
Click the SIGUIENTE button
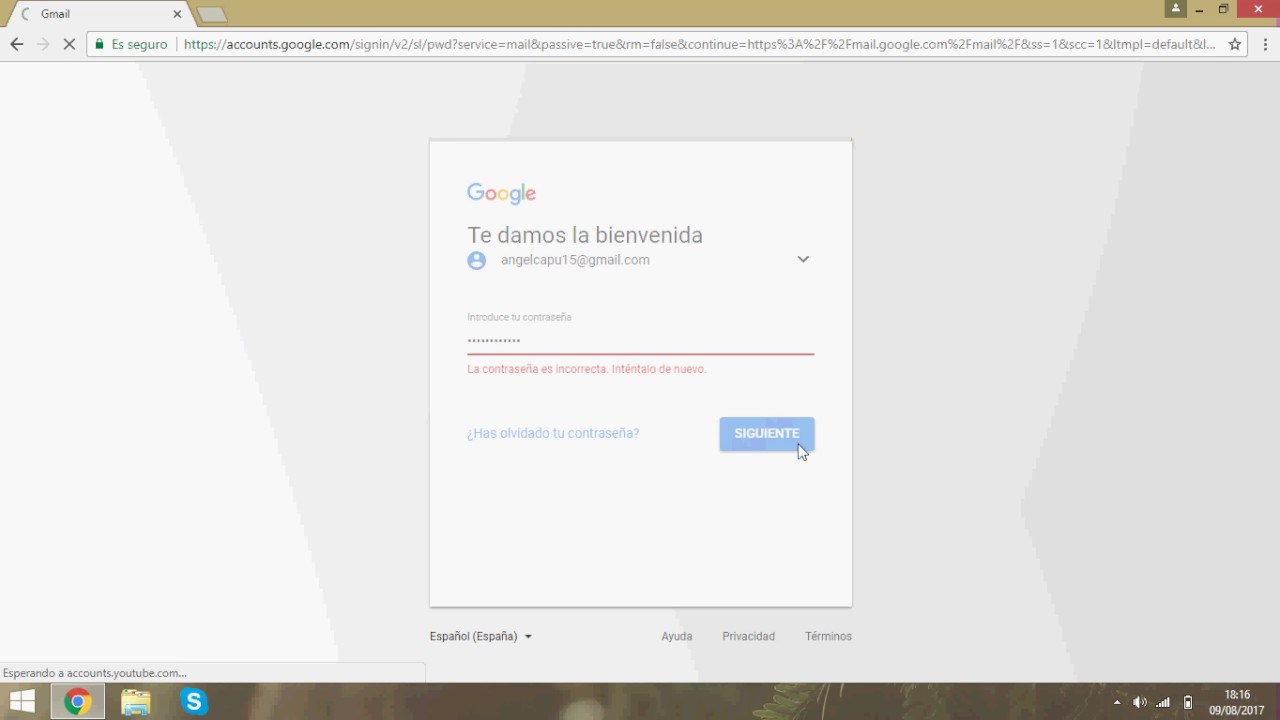[x=767, y=433]
